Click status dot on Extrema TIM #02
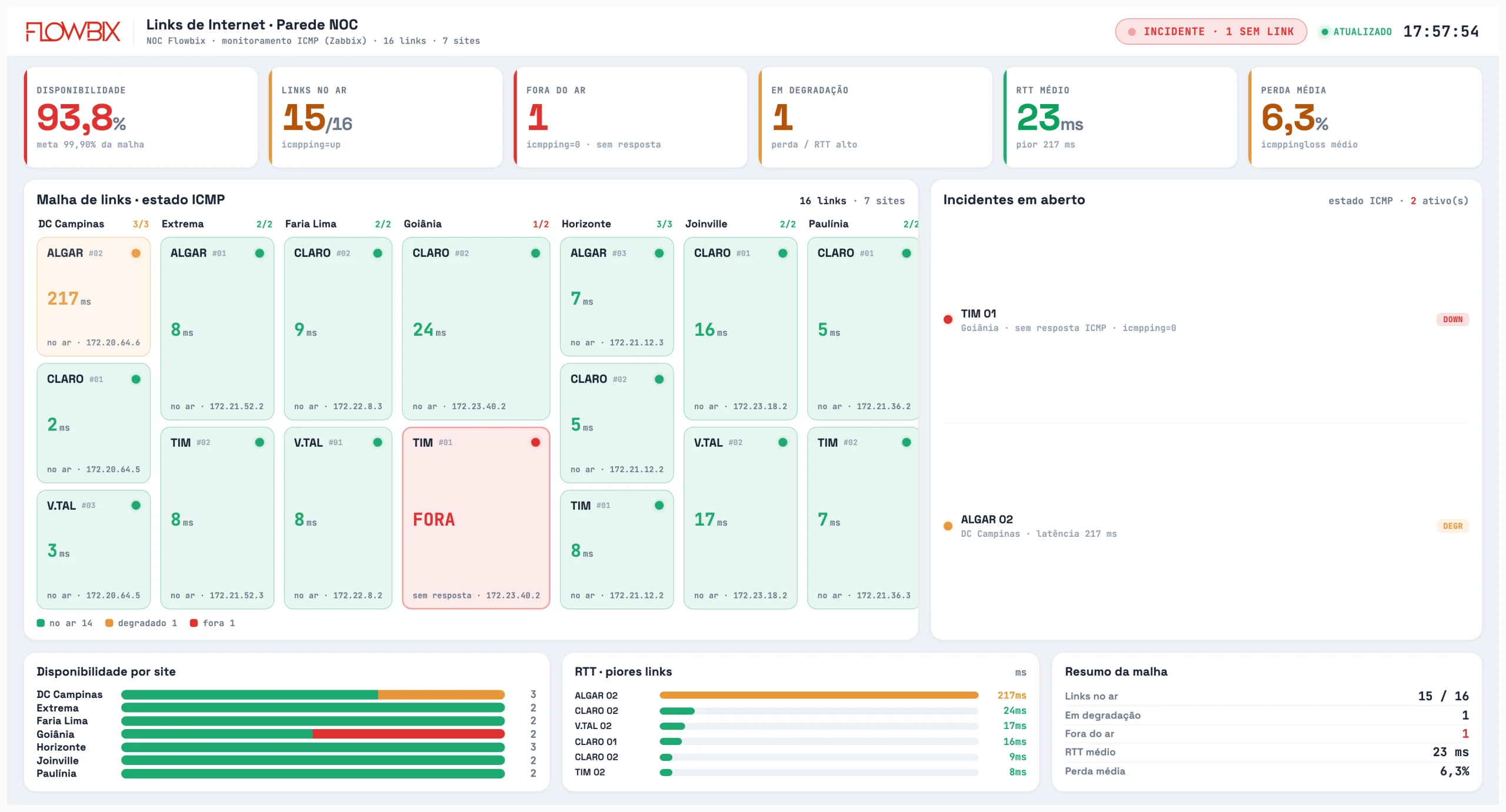The height and width of the screenshot is (812, 1506). pos(259,443)
